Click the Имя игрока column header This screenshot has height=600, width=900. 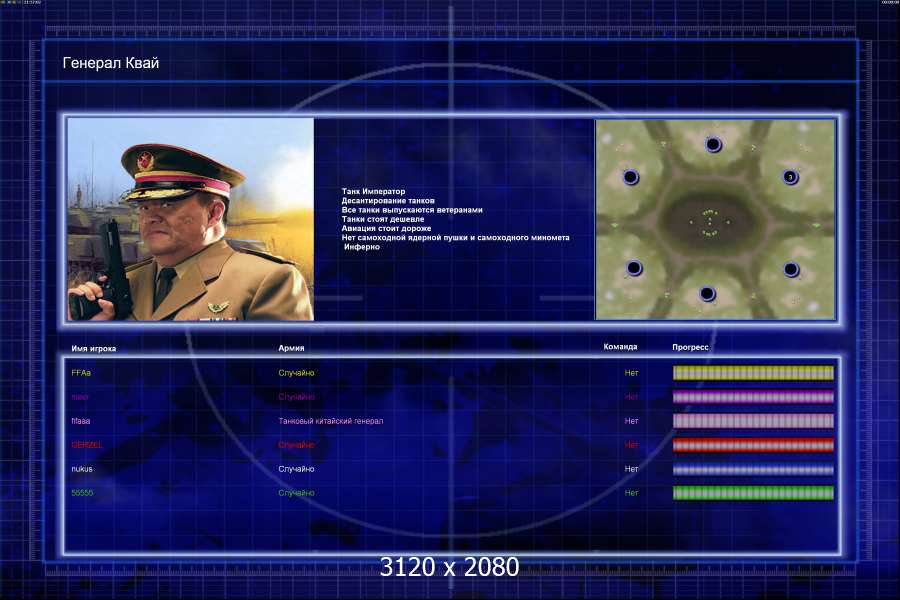point(94,349)
